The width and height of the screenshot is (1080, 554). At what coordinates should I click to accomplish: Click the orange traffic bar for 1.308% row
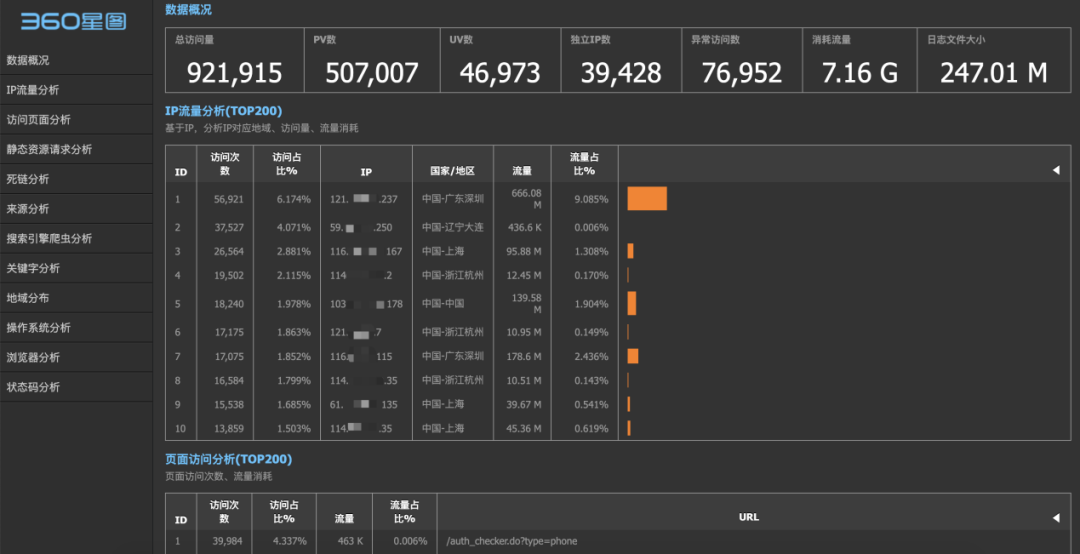tap(630, 251)
